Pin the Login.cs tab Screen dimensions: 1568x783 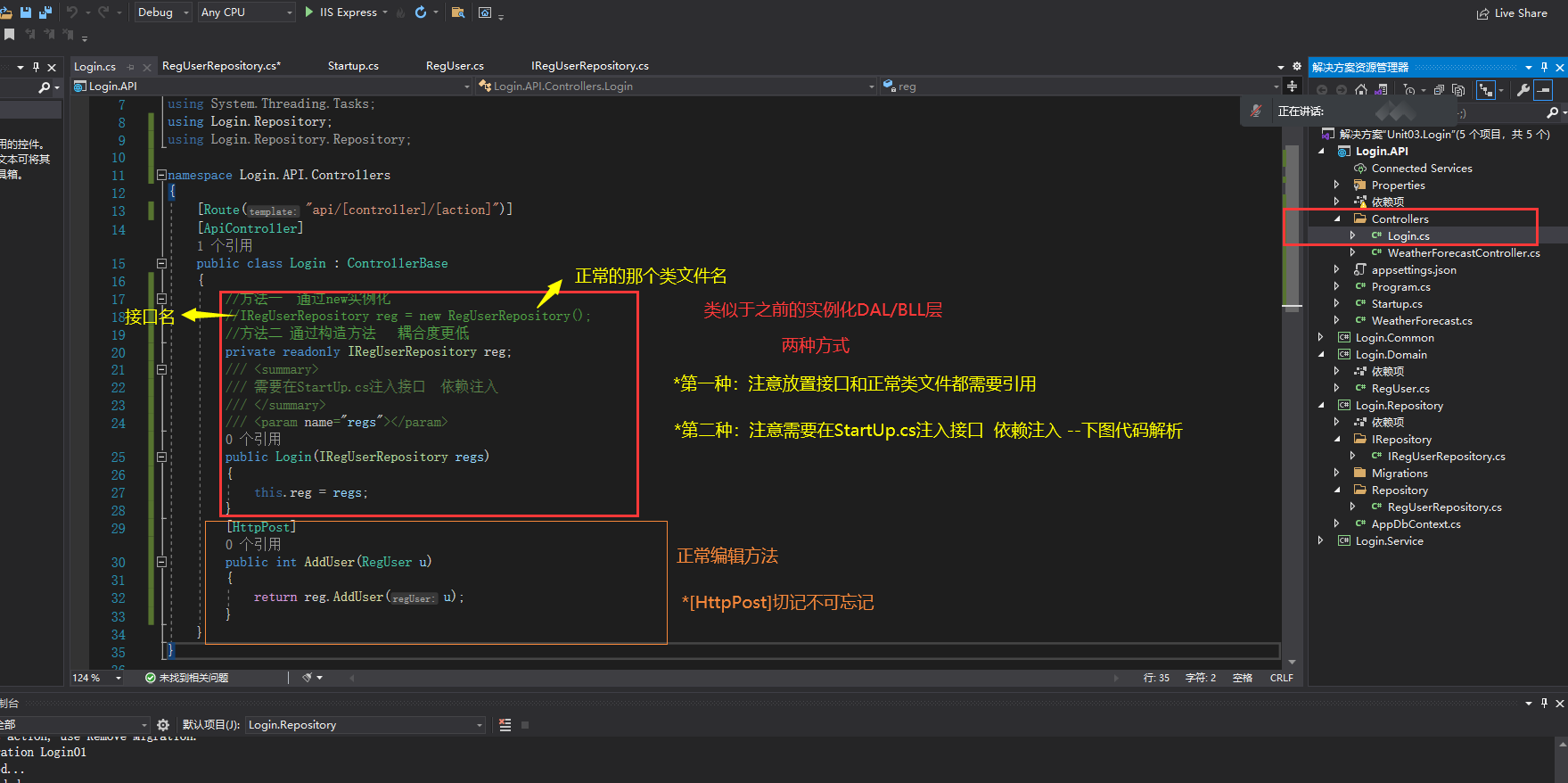pyautogui.click(x=131, y=67)
